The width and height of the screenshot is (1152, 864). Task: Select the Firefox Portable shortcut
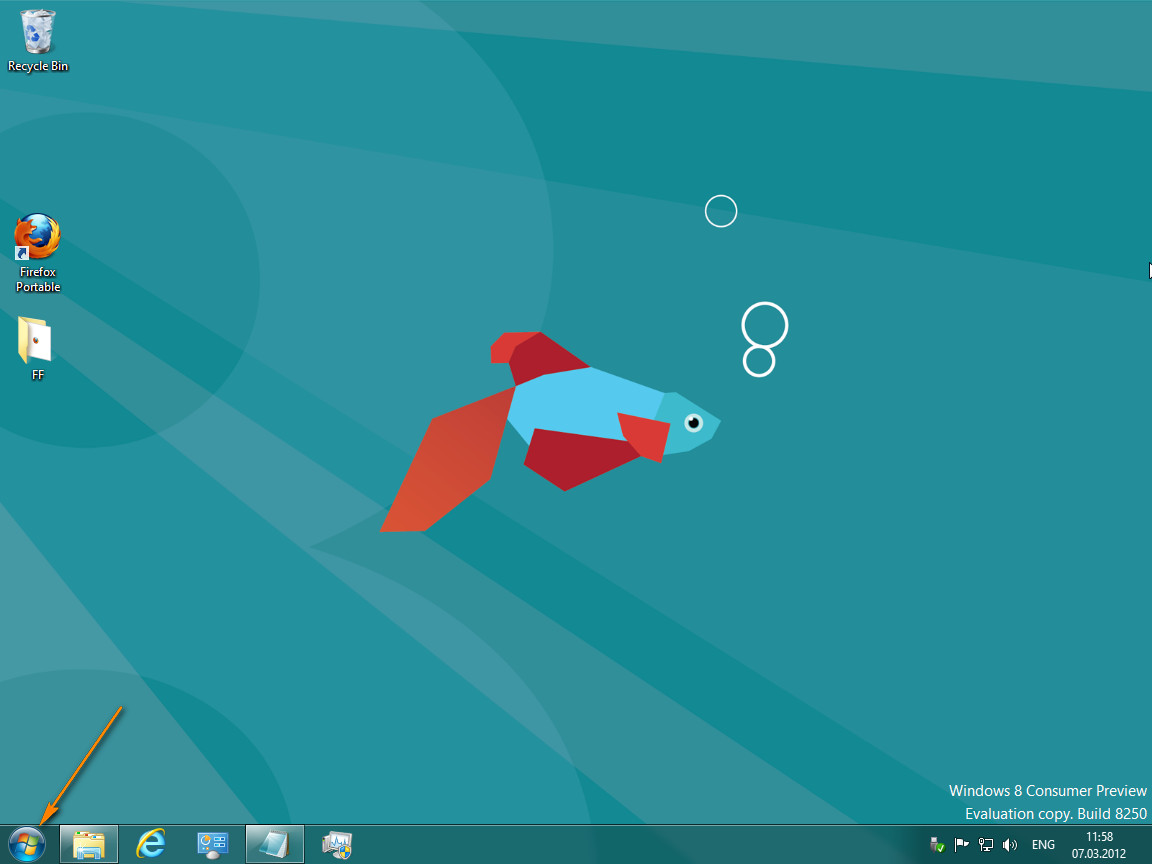[37, 253]
